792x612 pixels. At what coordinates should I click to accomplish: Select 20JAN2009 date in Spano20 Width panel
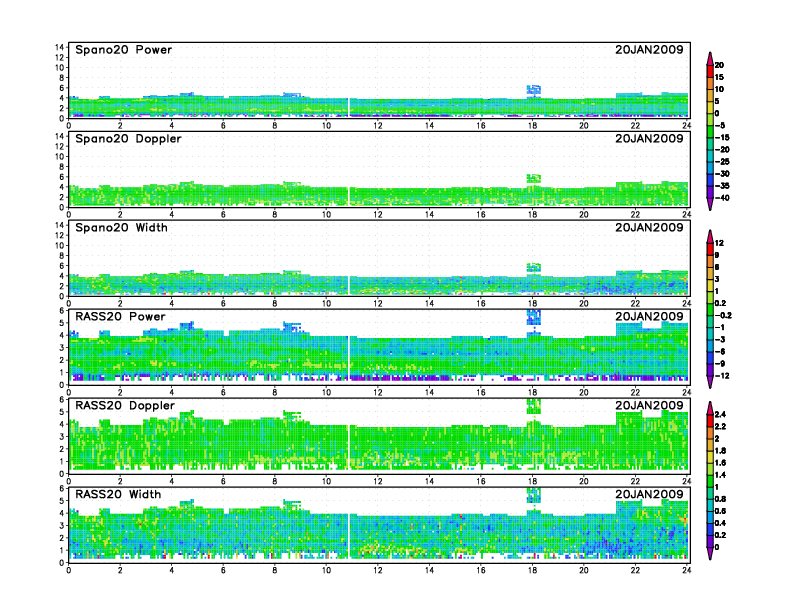tap(649, 228)
